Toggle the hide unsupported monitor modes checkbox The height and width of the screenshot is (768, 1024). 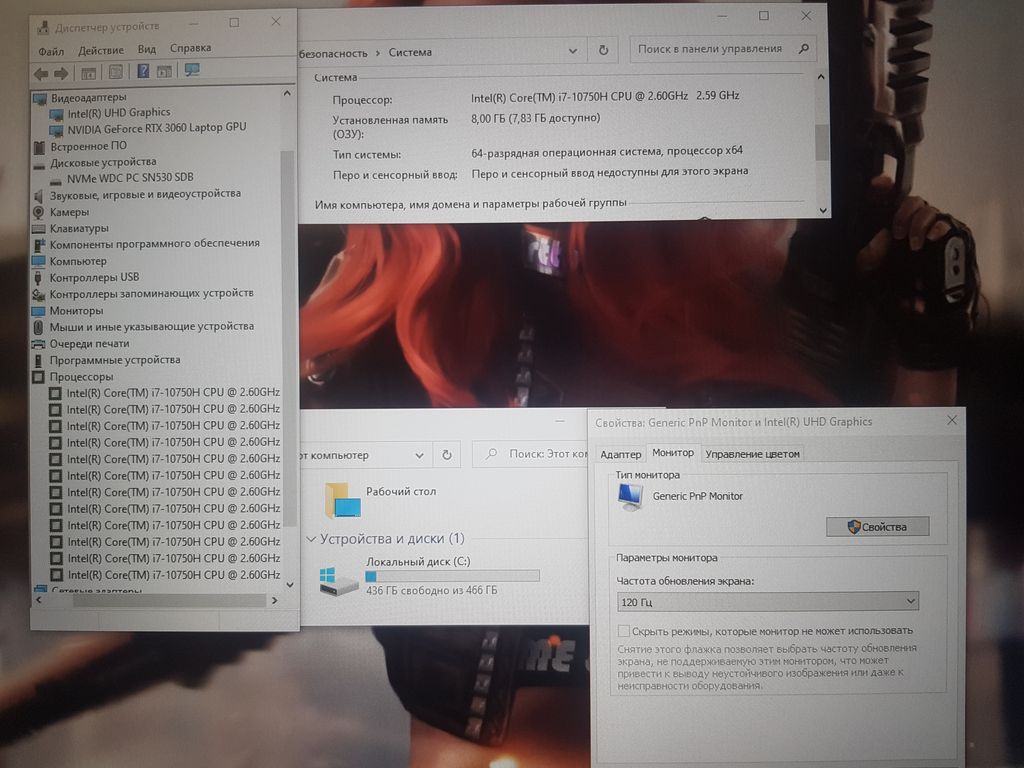625,631
